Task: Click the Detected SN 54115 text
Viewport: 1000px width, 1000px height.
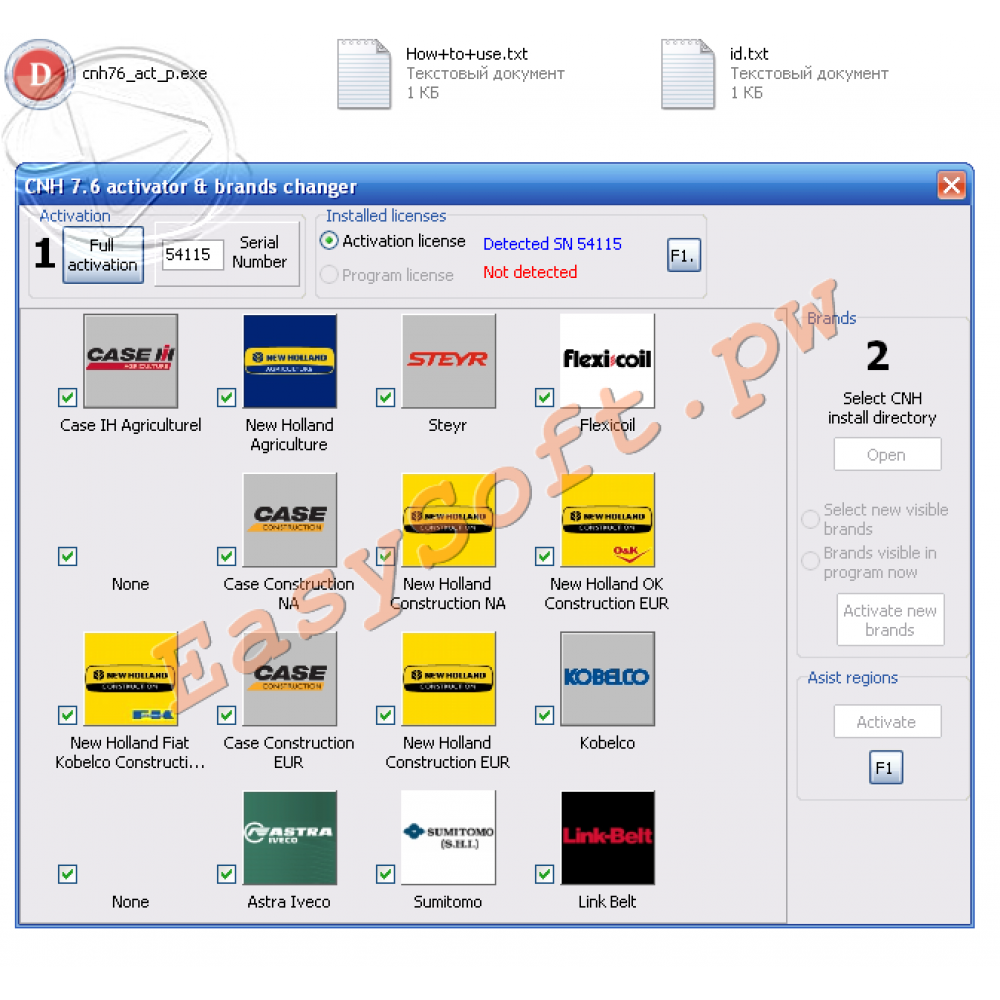Action: coord(552,244)
